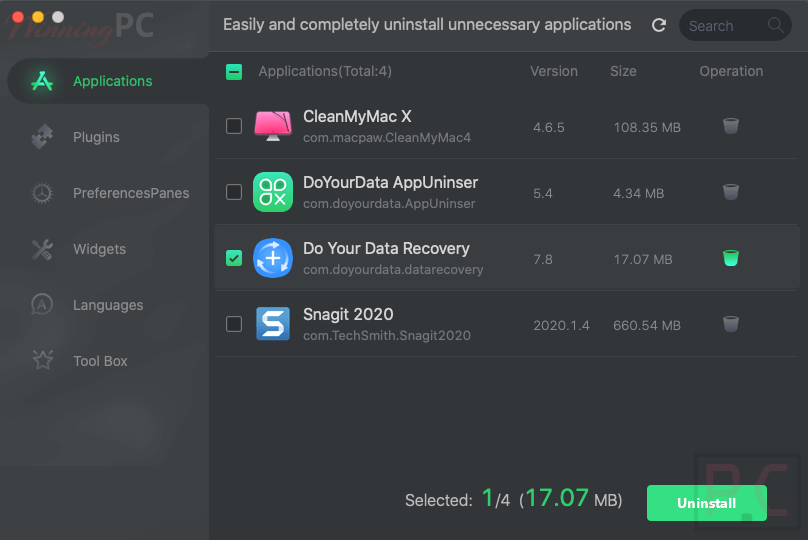Click version 2020.1.4 value
The image size is (808, 540).
561,325
